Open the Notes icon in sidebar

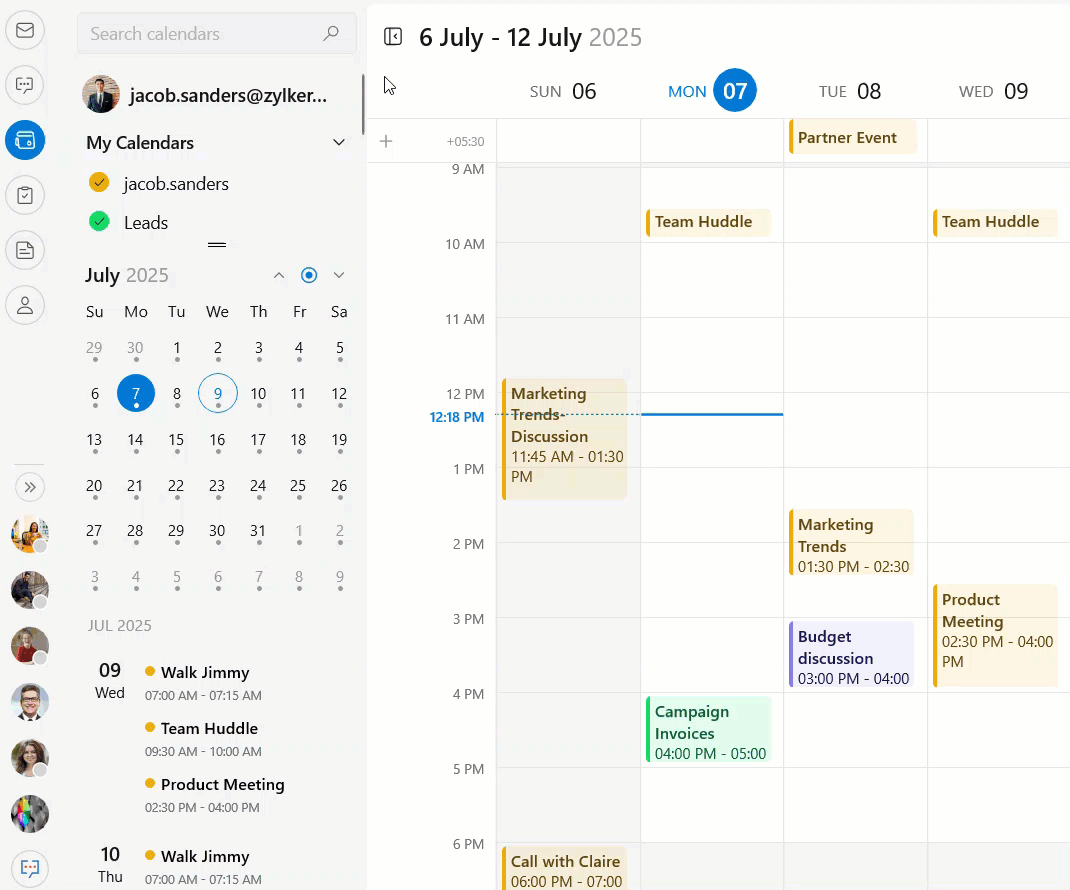pos(25,250)
